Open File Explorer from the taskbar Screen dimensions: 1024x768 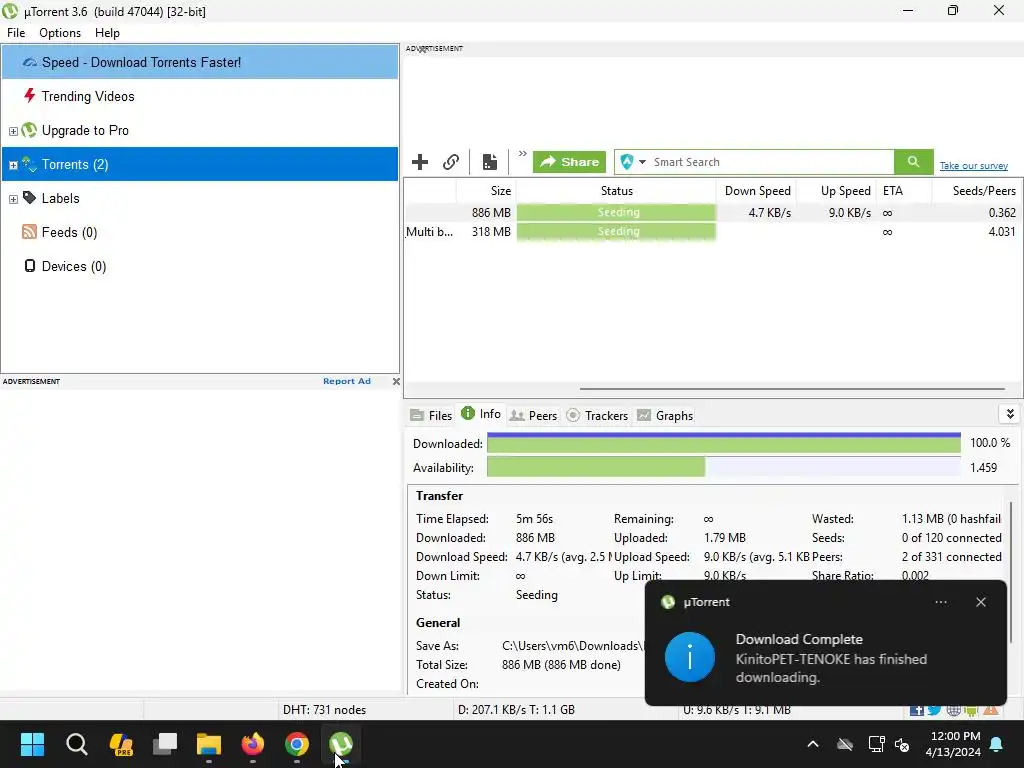(209, 744)
